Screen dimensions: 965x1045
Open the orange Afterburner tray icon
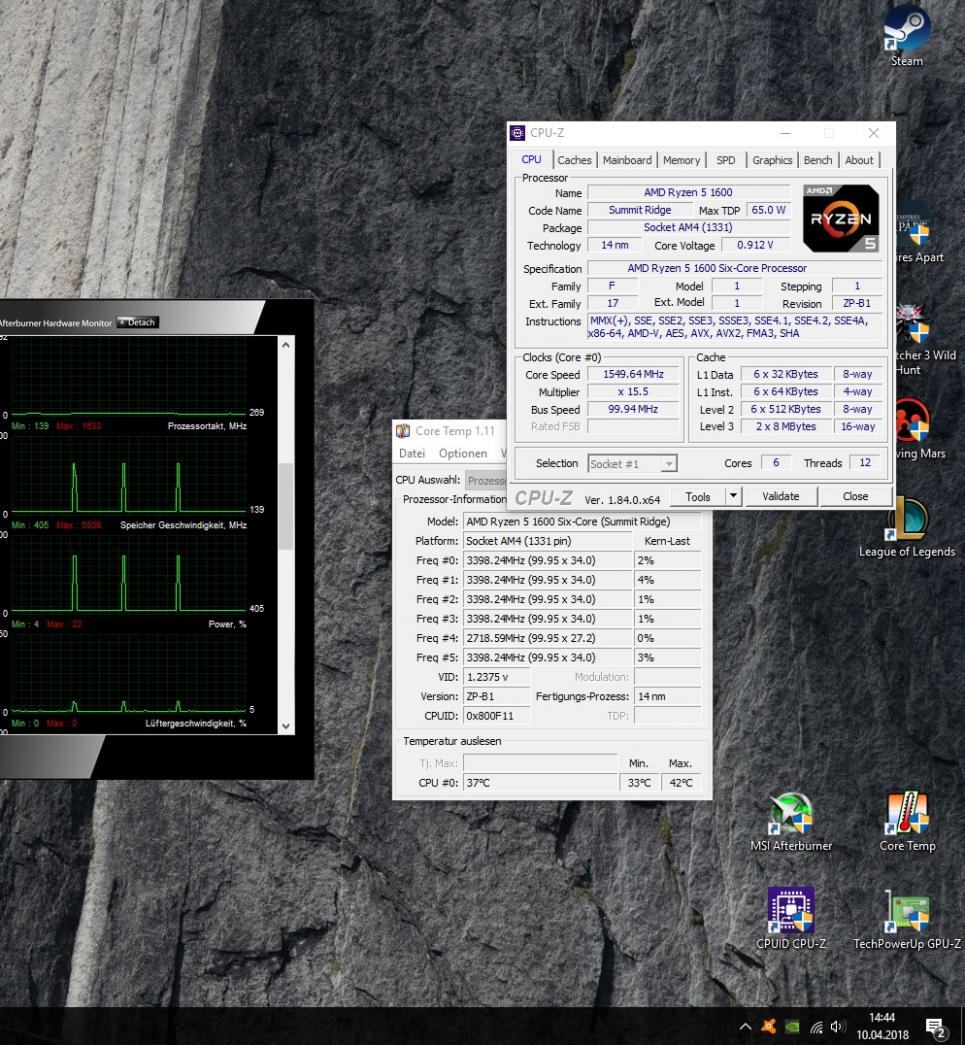pyautogui.click(x=768, y=1026)
